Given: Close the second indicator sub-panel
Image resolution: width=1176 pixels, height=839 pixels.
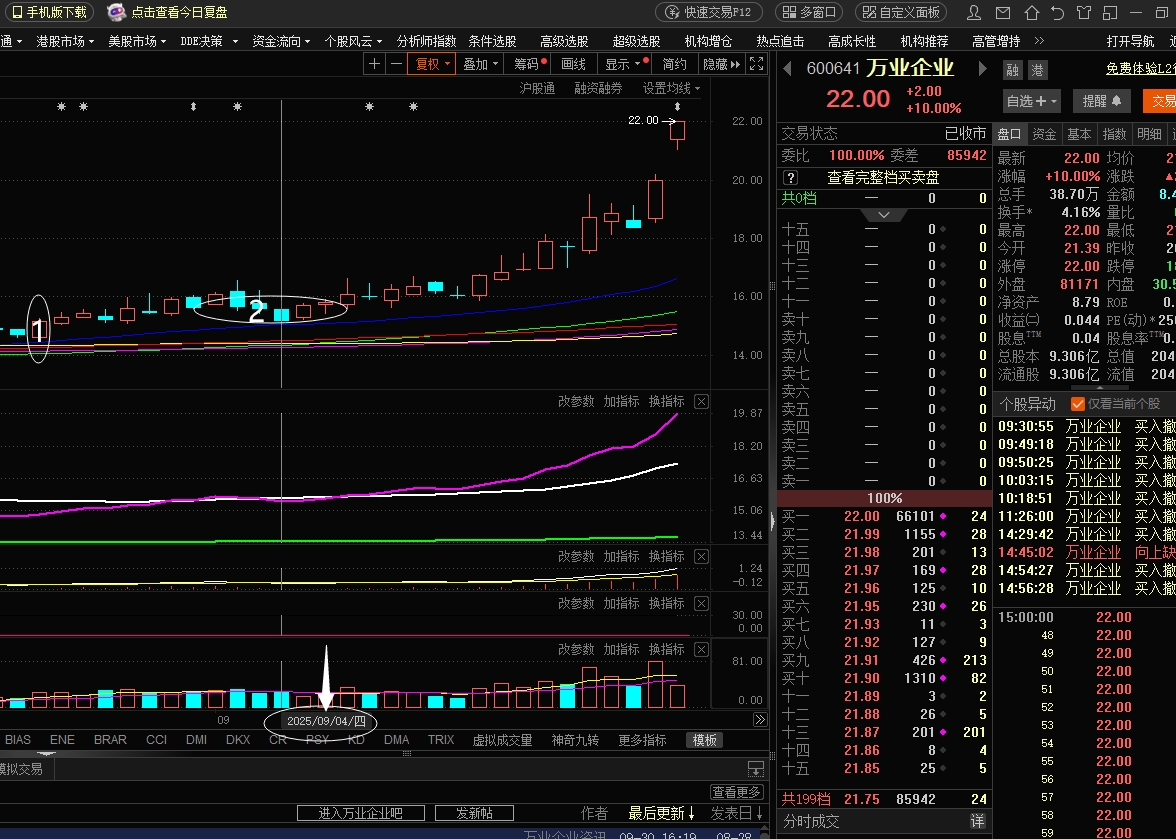Looking at the screenshot, I should coord(701,556).
